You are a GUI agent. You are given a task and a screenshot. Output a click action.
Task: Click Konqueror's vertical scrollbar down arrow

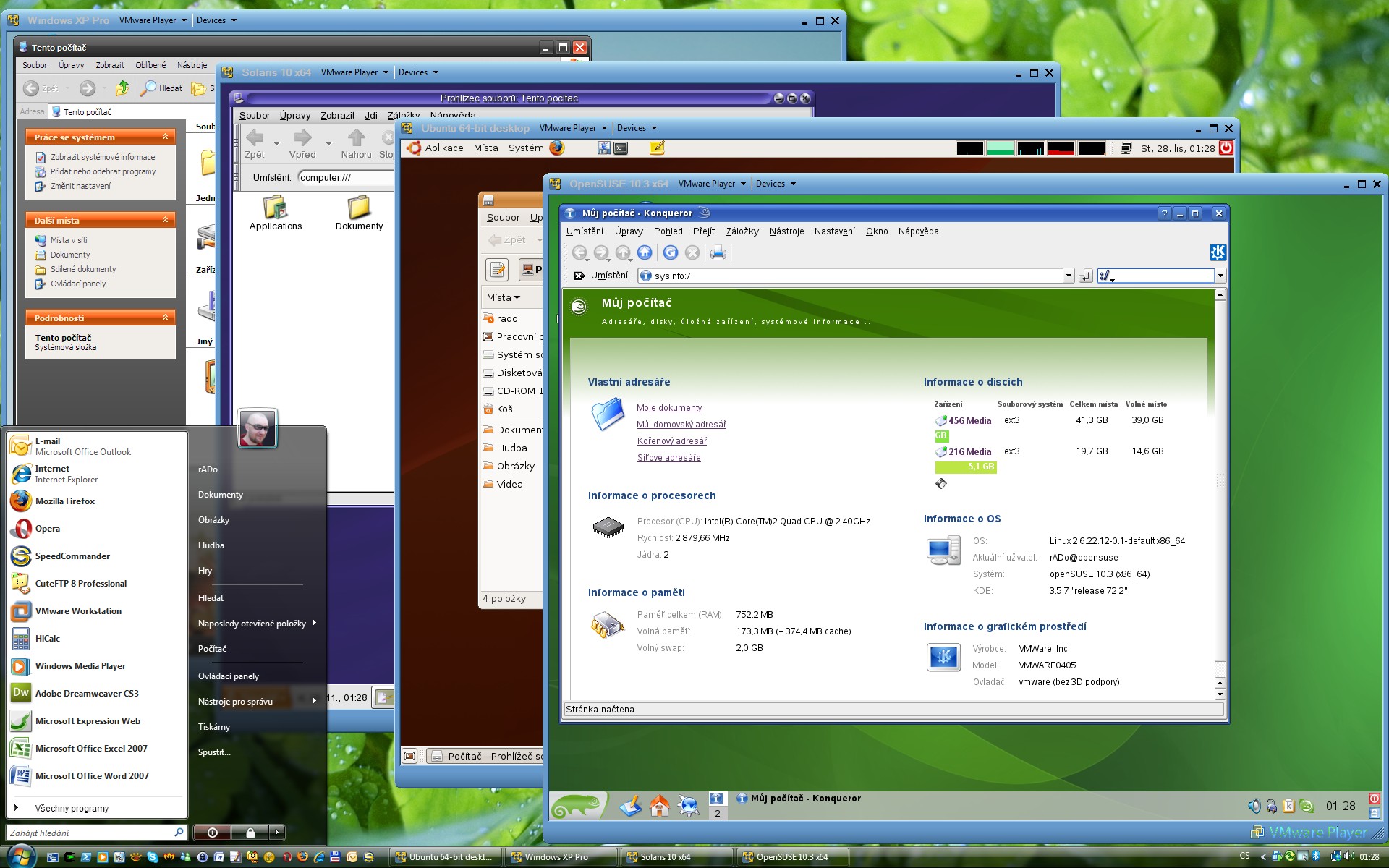1220,695
